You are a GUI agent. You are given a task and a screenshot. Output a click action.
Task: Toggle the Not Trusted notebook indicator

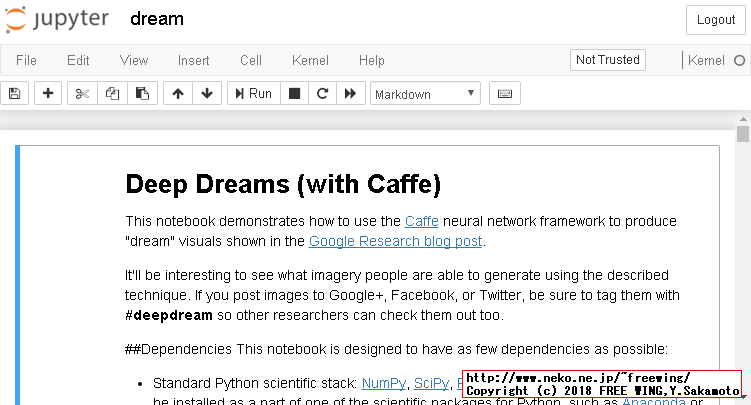coord(607,60)
